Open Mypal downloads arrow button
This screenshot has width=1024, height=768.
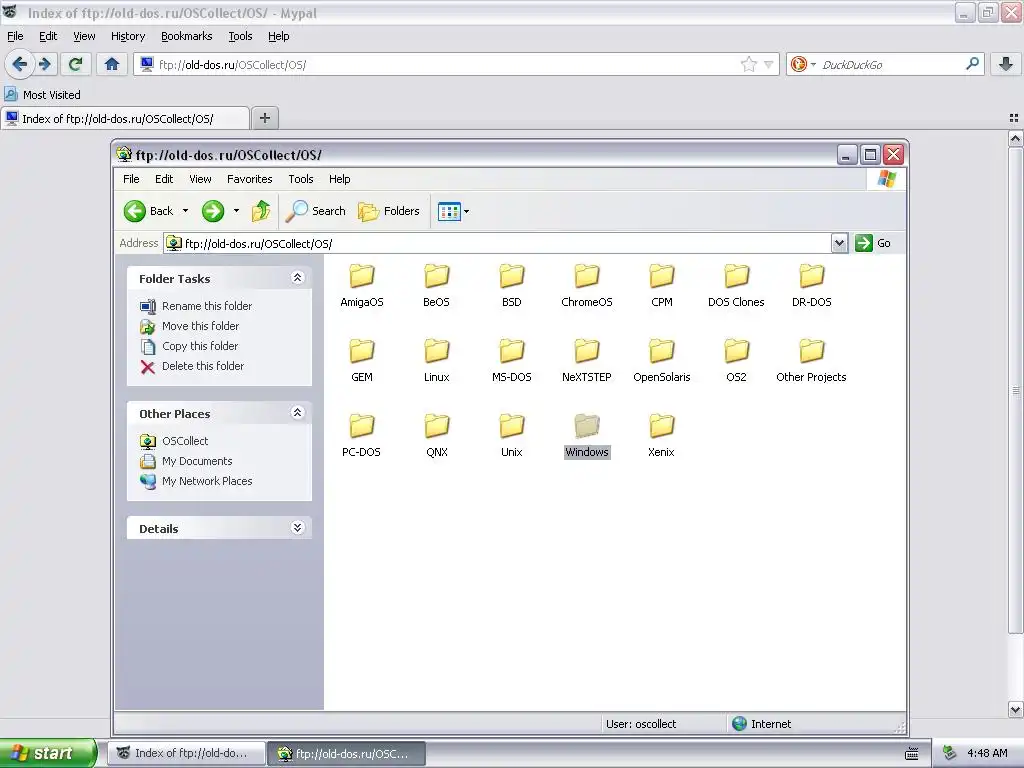1006,64
